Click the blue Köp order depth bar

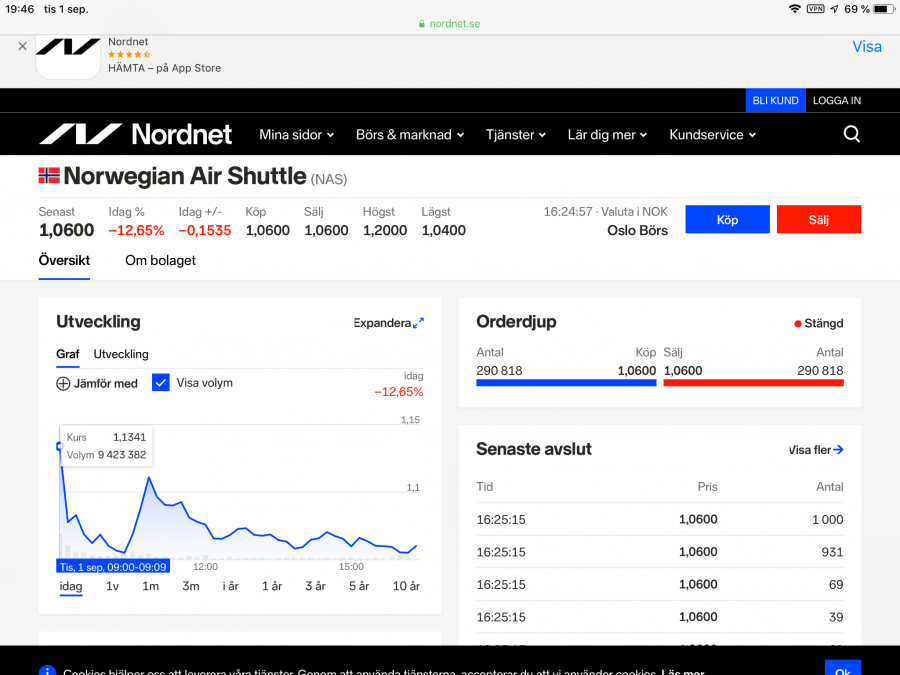(566, 382)
